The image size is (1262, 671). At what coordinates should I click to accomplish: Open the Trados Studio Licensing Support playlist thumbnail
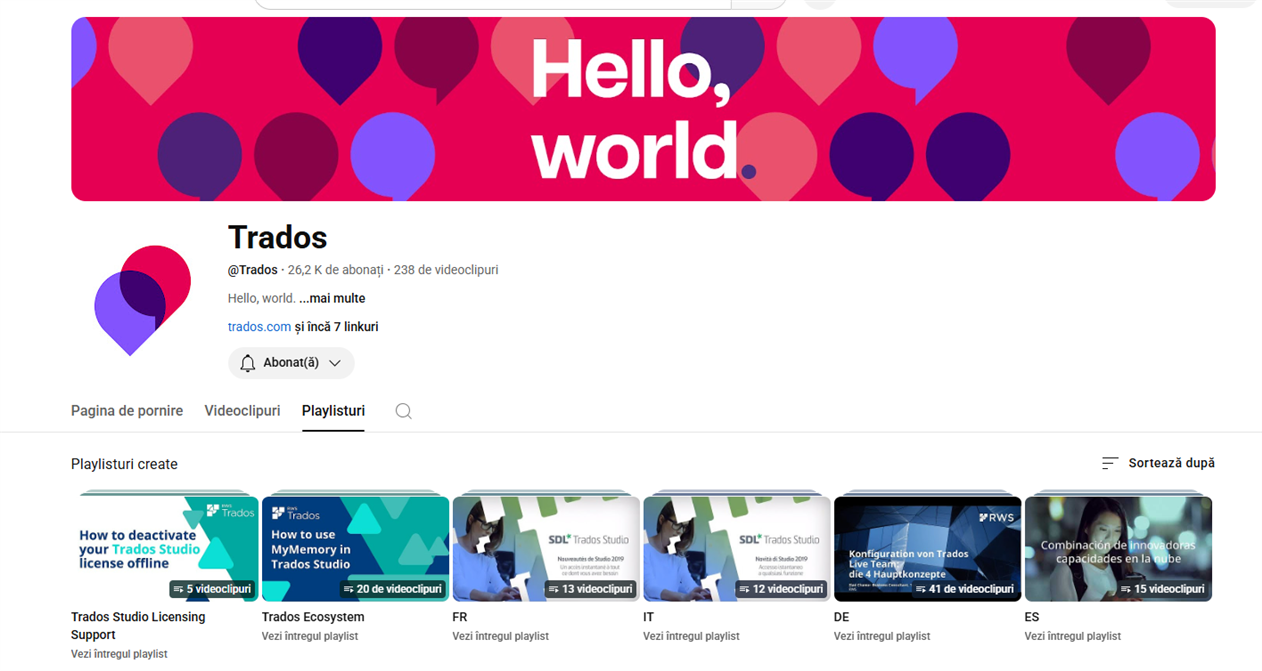coord(165,549)
